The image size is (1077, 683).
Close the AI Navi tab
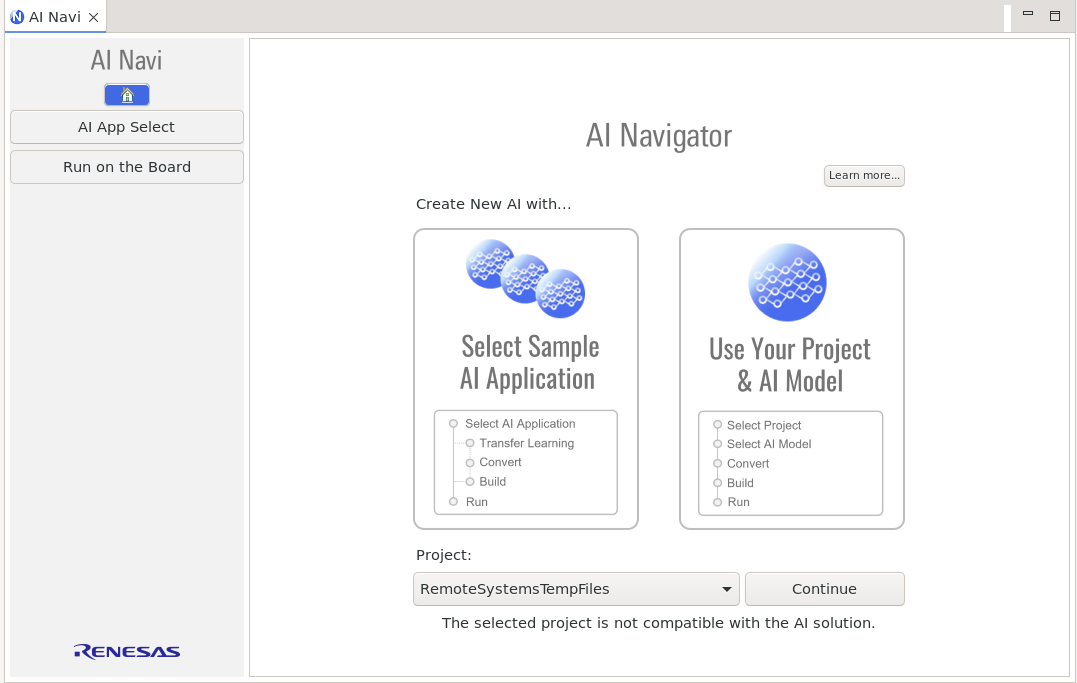tap(93, 17)
